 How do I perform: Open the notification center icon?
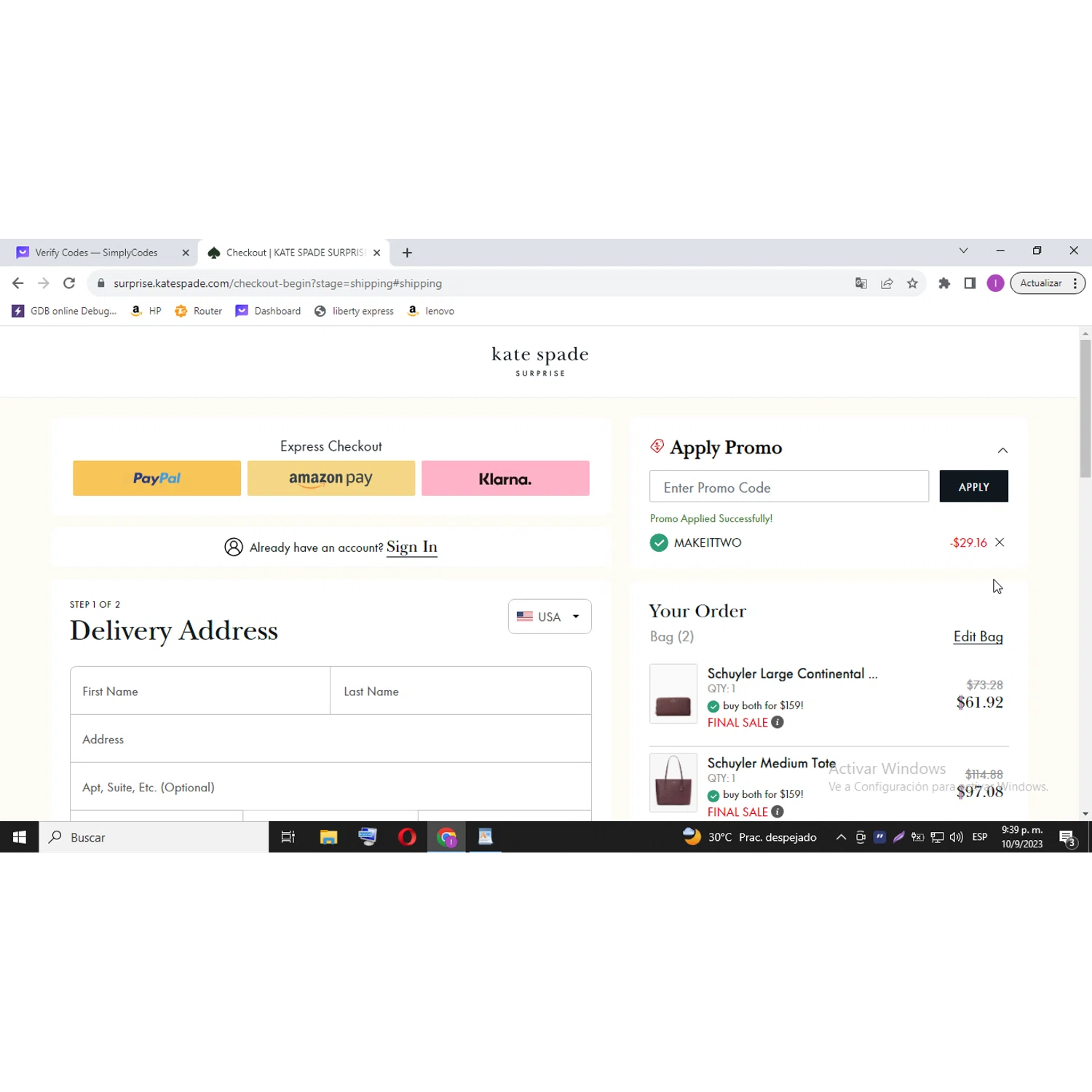click(x=1067, y=837)
